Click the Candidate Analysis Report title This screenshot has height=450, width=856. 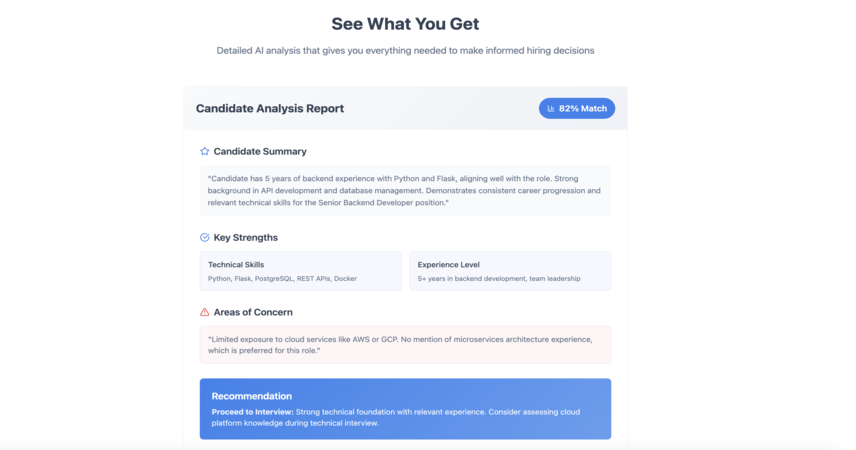click(270, 108)
